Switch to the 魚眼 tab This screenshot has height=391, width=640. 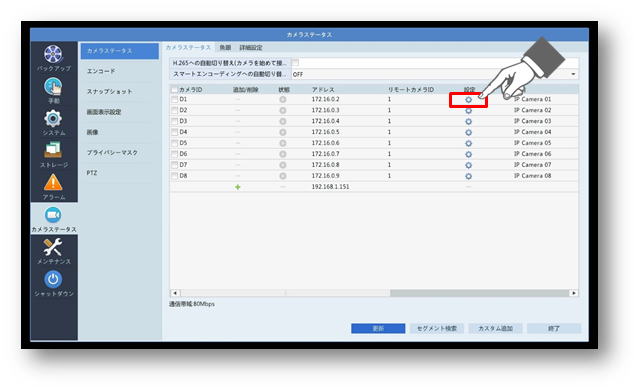coord(225,48)
